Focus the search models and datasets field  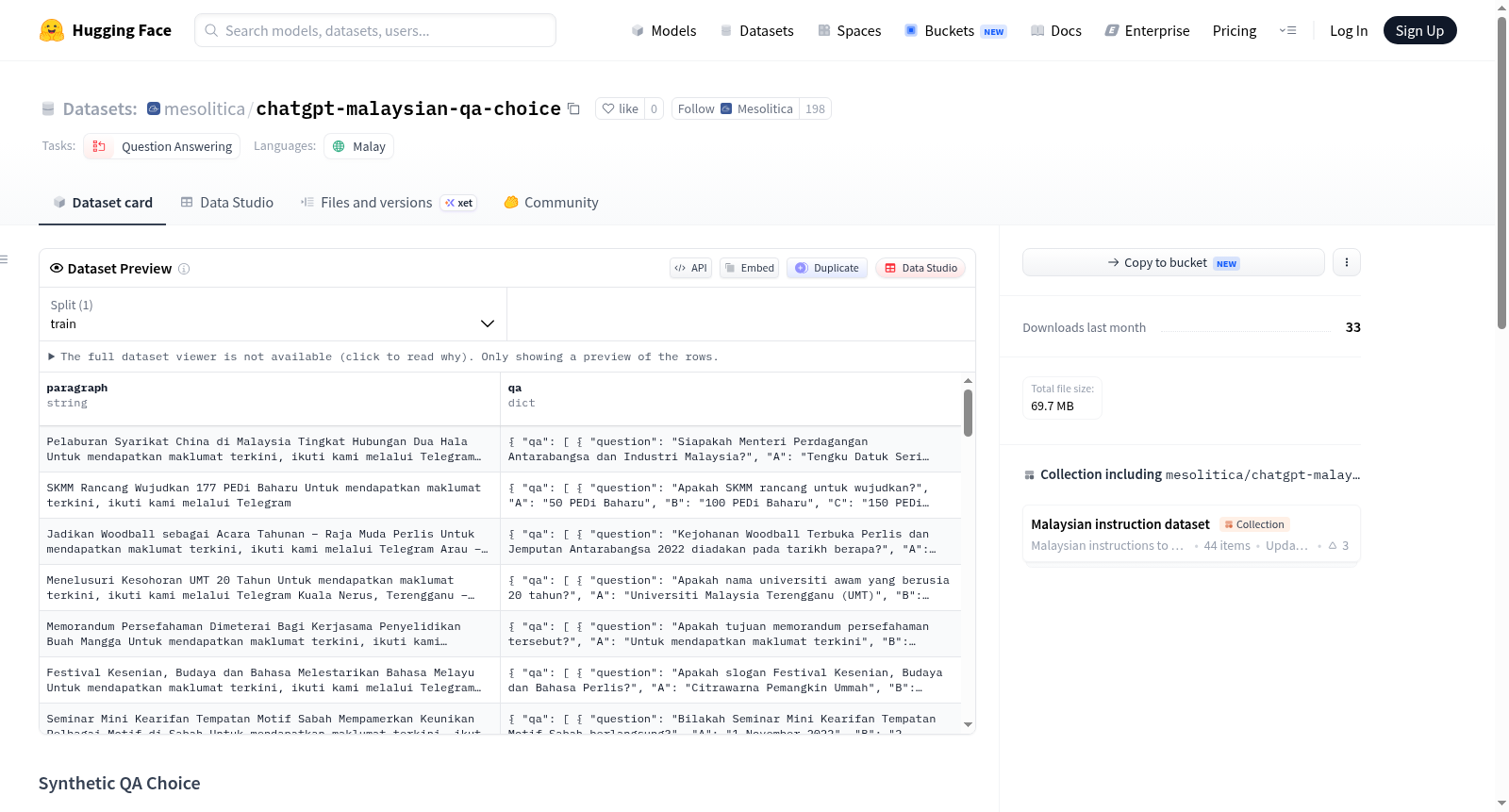point(375,30)
